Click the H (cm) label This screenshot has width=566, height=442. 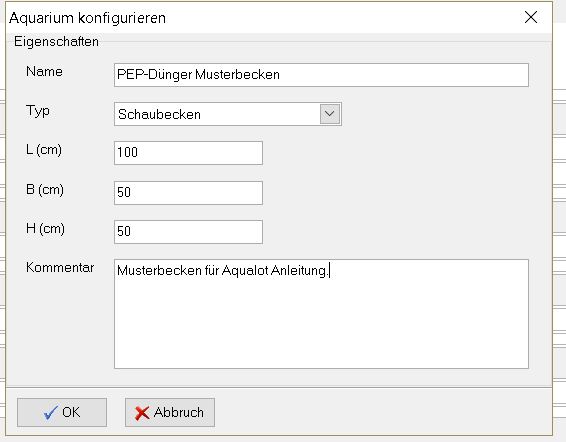point(45,228)
